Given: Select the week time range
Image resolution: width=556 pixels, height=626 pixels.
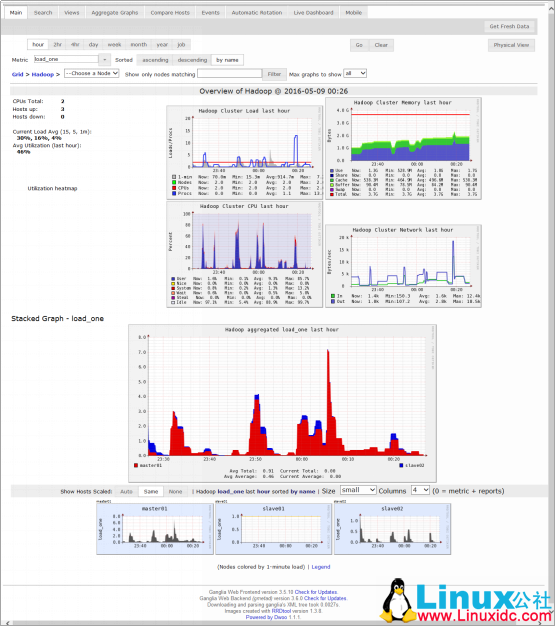Looking at the screenshot, I should (x=114, y=45).
